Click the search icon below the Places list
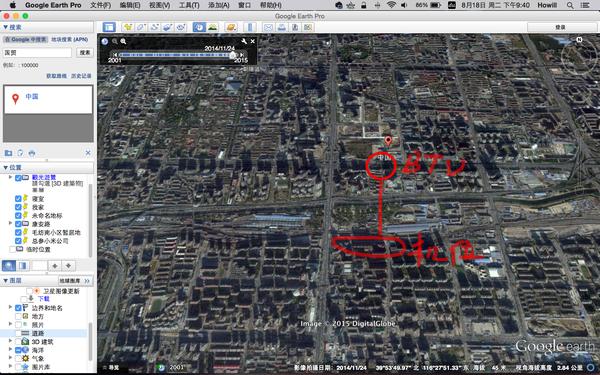This screenshot has height=375, width=600. pos(9,266)
